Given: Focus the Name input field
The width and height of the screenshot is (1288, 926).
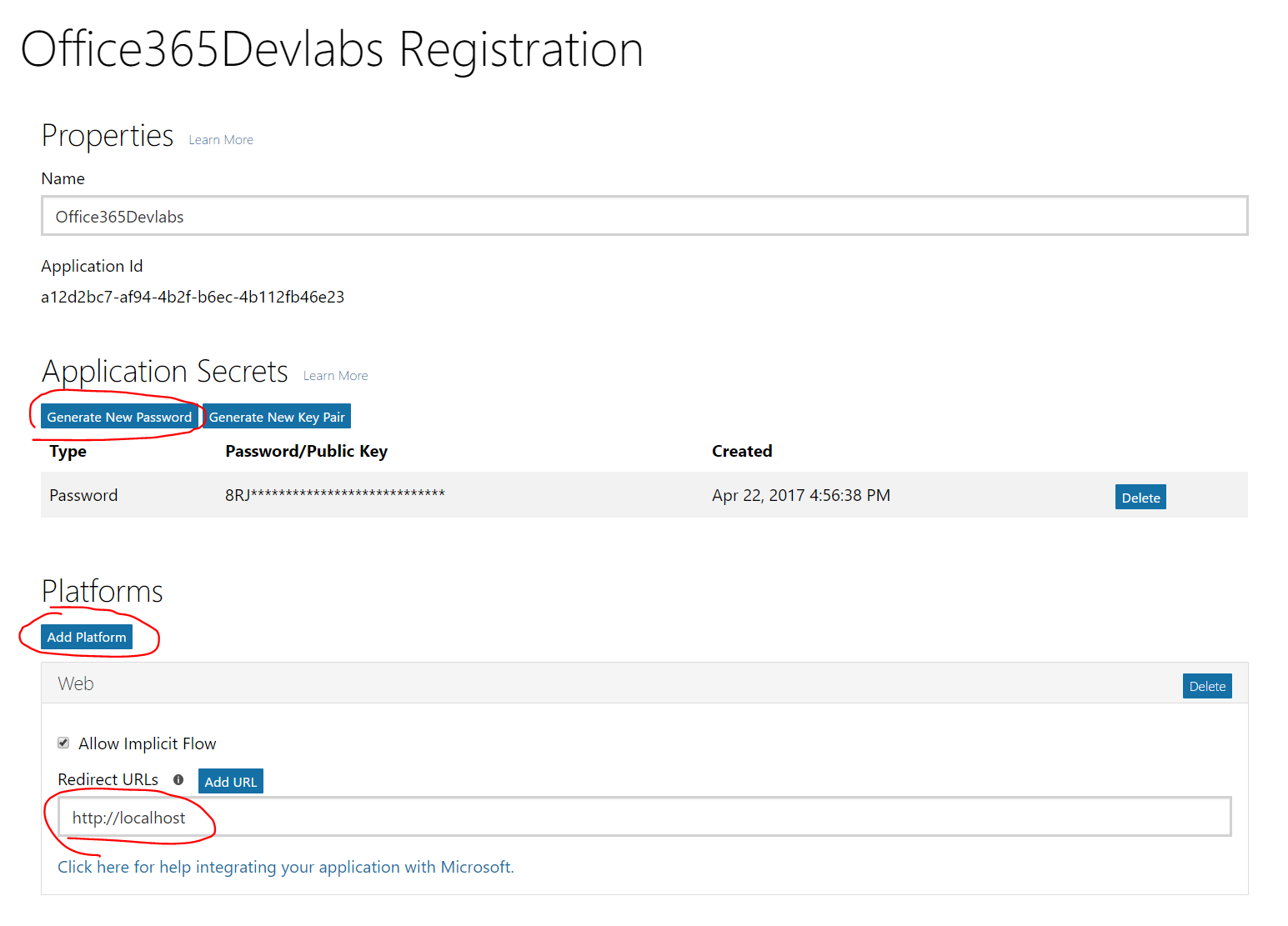Looking at the screenshot, I should [644, 216].
